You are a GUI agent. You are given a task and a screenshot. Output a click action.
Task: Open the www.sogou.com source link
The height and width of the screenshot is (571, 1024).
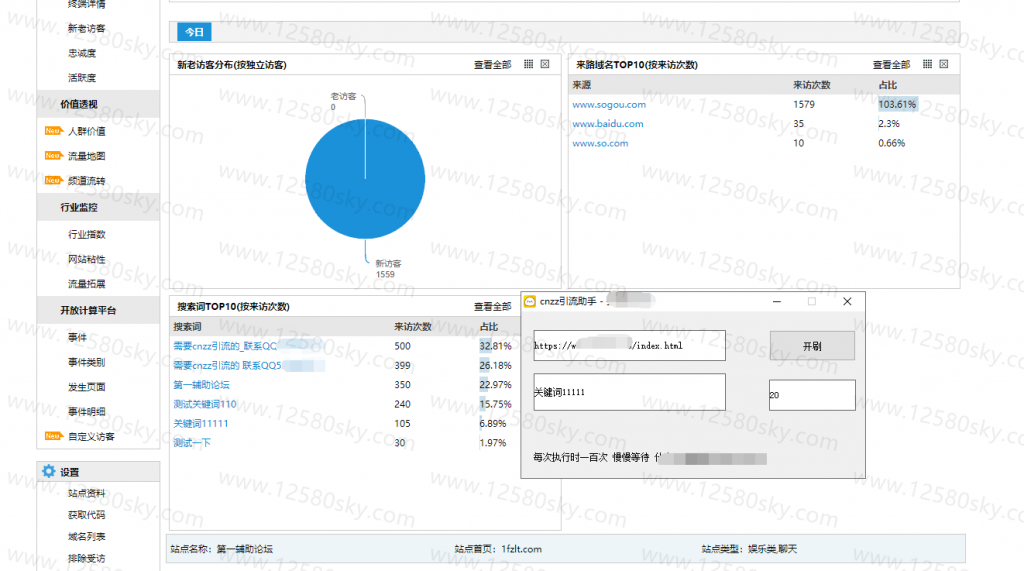tap(609, 105)
